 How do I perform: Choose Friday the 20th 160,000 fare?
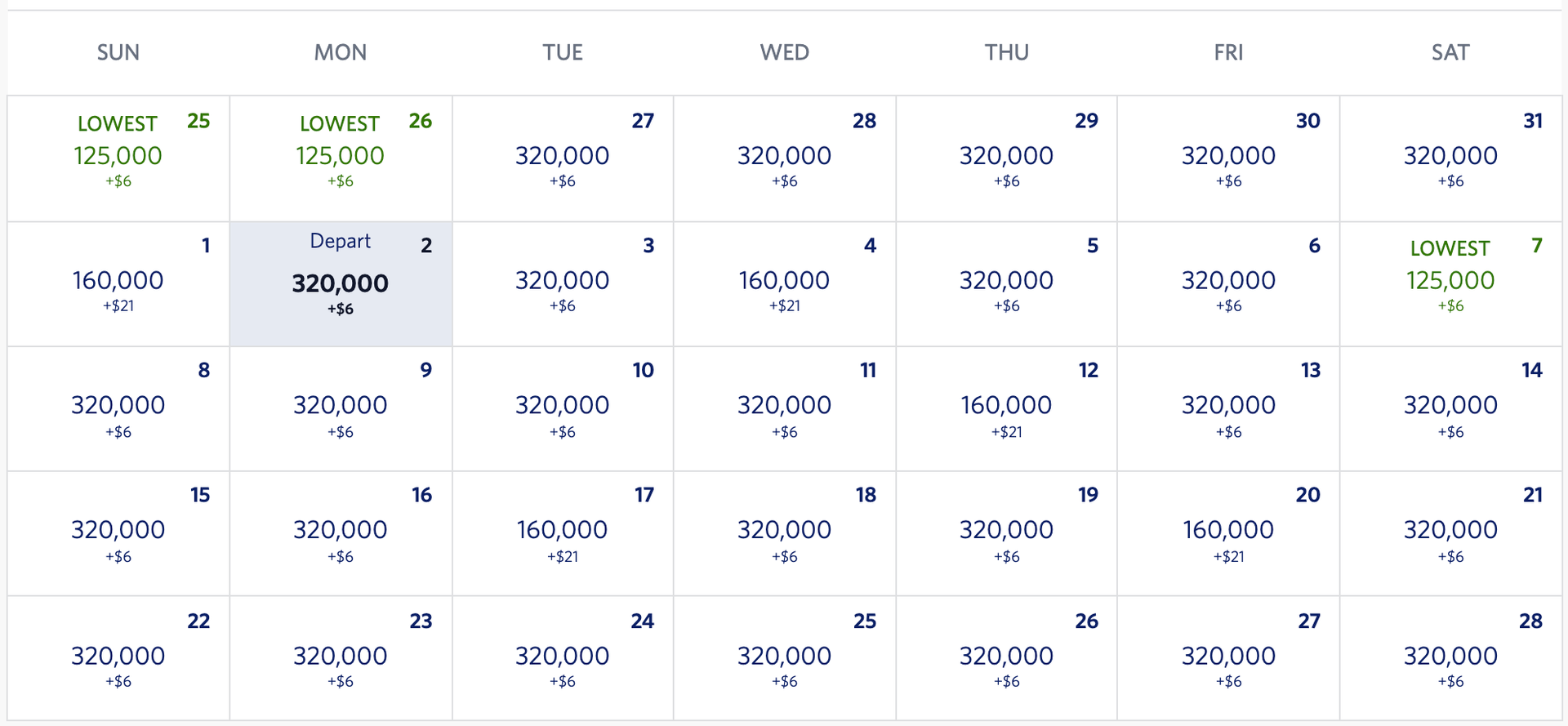click(1228, 531)
